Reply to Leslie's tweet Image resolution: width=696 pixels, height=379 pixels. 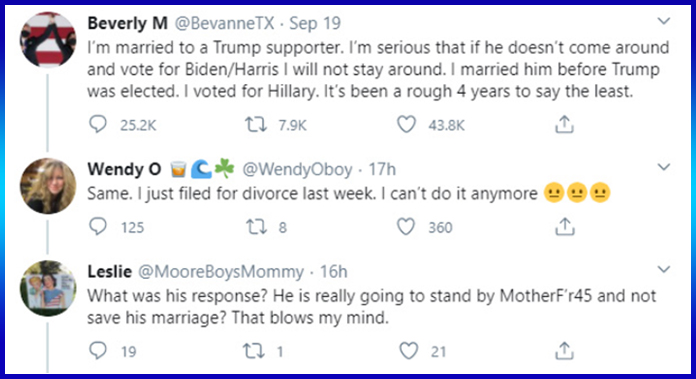pos(98,351)
